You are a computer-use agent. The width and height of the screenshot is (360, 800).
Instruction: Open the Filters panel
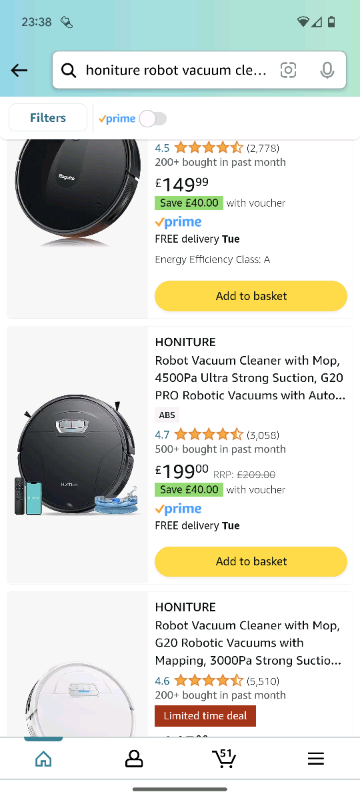click(48, 118)
